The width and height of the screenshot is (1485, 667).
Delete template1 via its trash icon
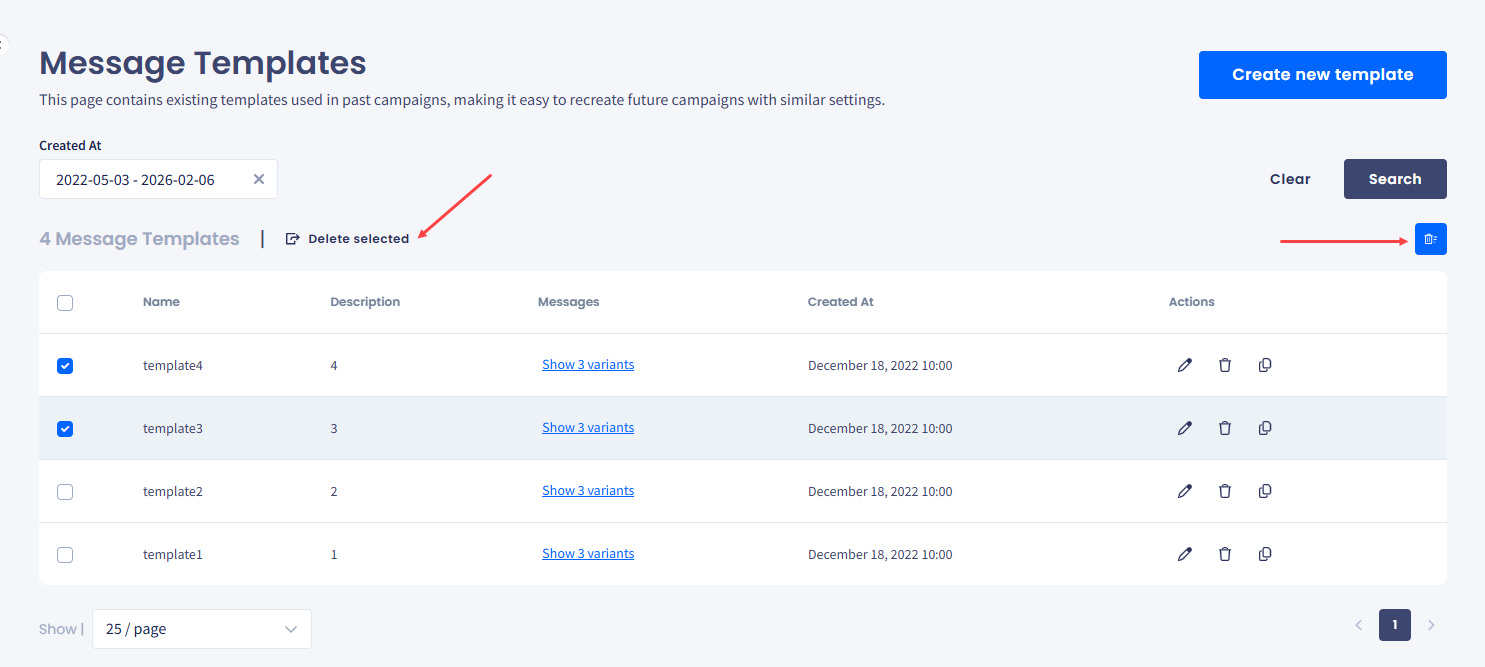point(1225,554)
